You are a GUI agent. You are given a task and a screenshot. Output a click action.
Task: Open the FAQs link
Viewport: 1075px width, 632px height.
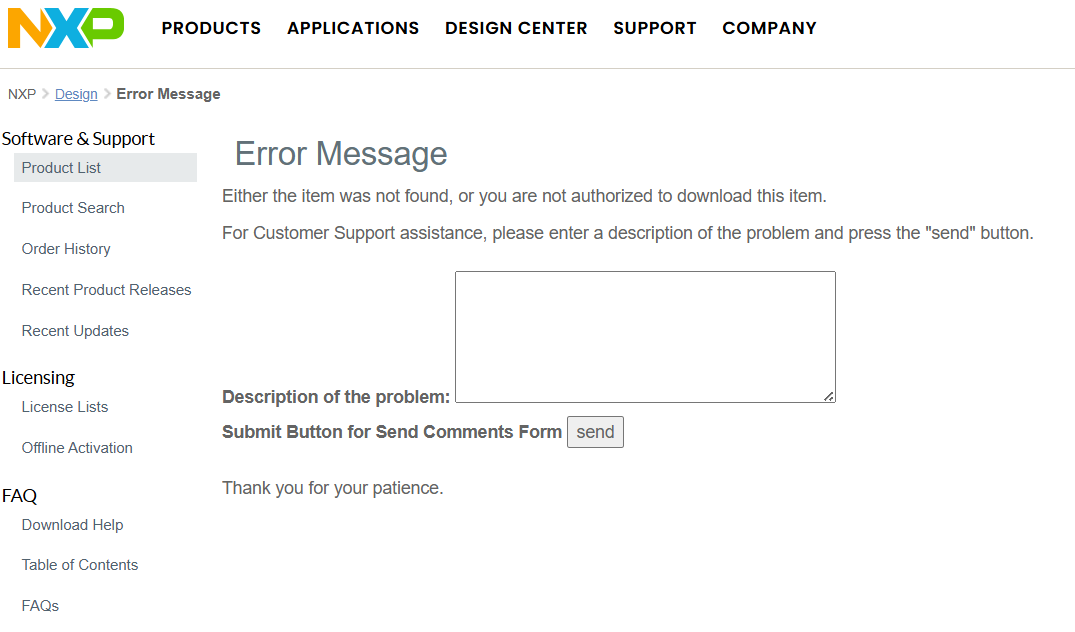coord(40,606)
